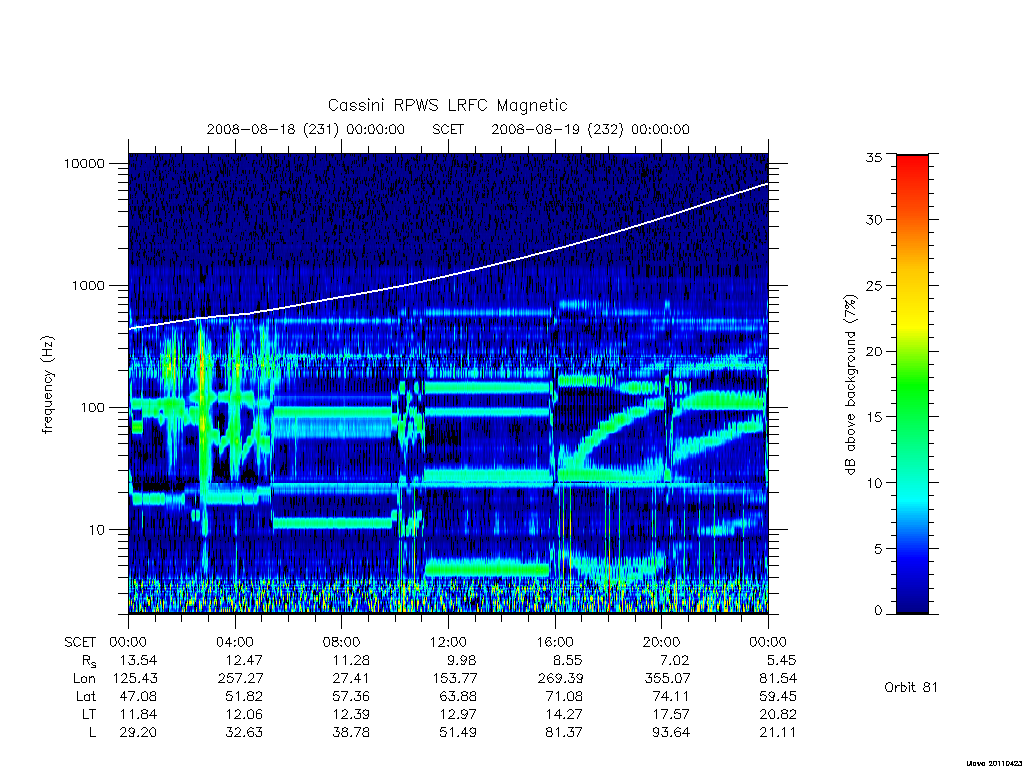Image resolution: width=1024 pixels, height=768 pixels.
Task: Click the LT value '12.06'
Action: (244, 714)
